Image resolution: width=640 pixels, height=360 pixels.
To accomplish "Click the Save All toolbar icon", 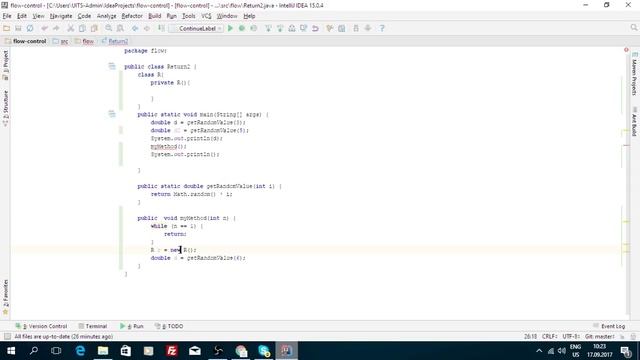I will pos(18,28).
